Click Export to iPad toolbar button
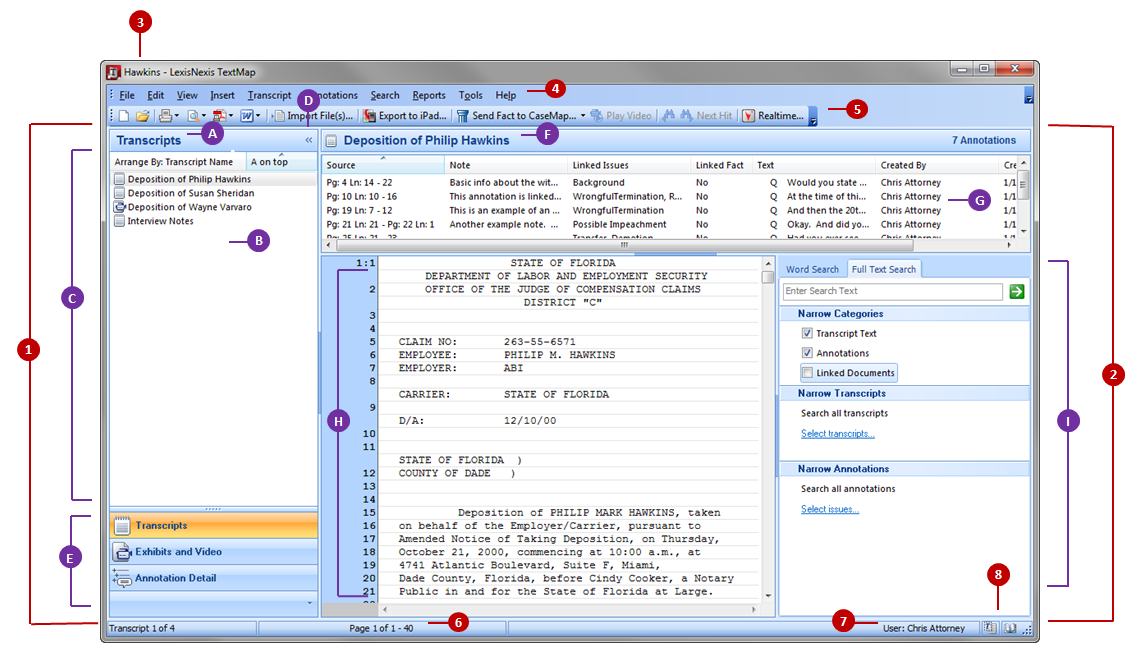This screenshot has width=1144, height=669. pos(405,116)
